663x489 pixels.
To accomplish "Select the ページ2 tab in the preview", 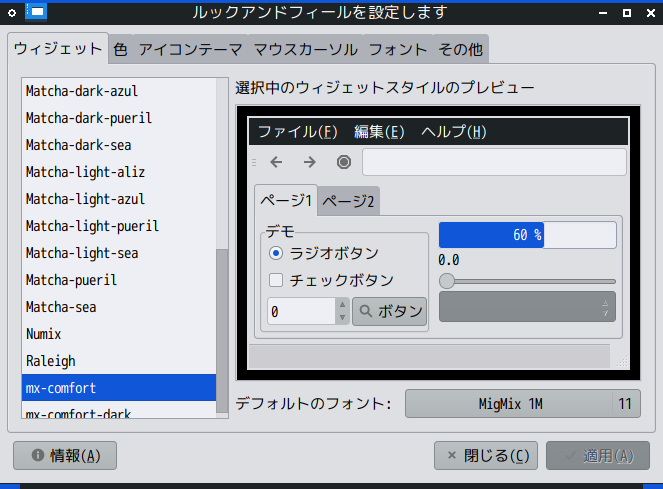I will (348, 201).
